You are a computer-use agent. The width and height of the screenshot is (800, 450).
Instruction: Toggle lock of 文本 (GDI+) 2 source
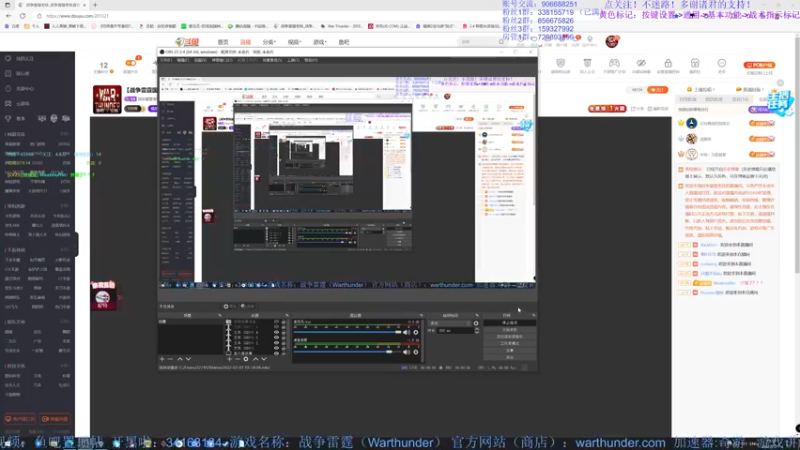(283, 343)
